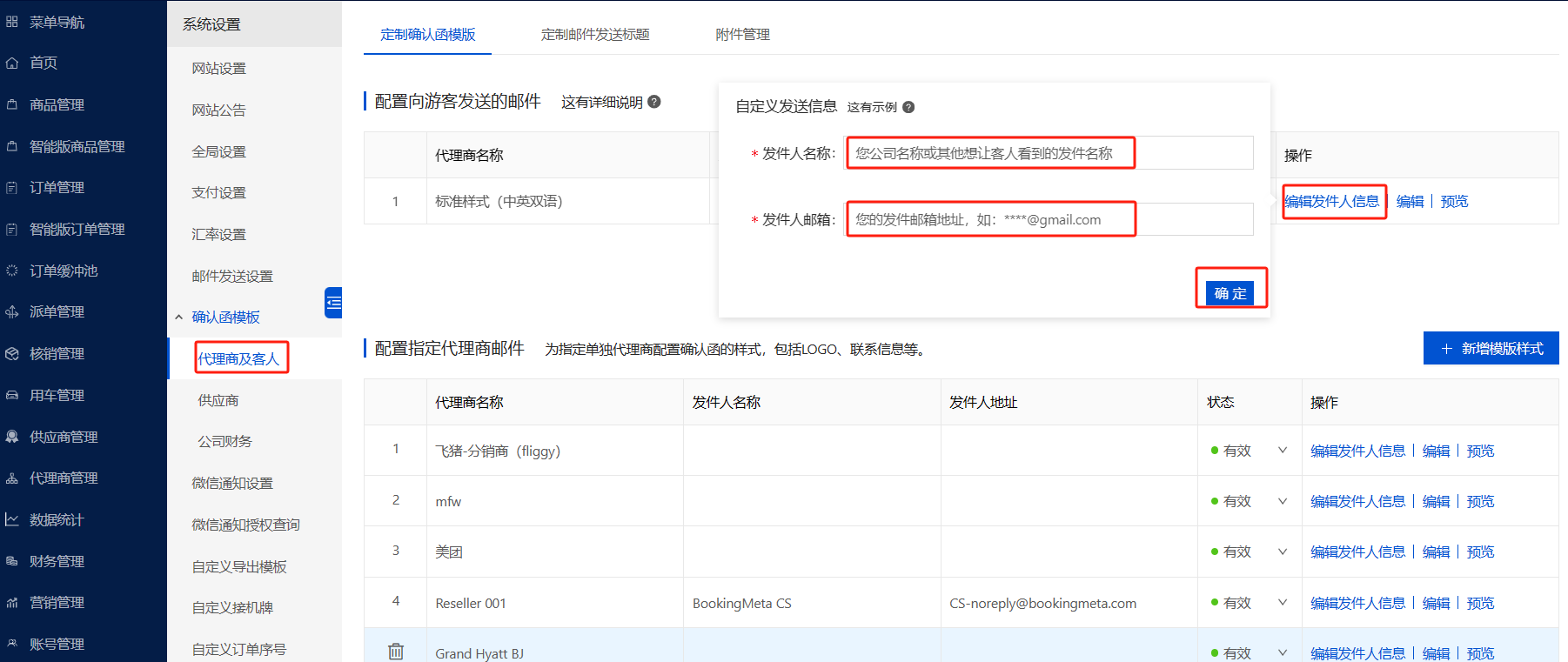The height and width of the screenshot is (662, 1568).
Task: Click 编辑 link in mfw row
Action: [x=1436, y=501]
